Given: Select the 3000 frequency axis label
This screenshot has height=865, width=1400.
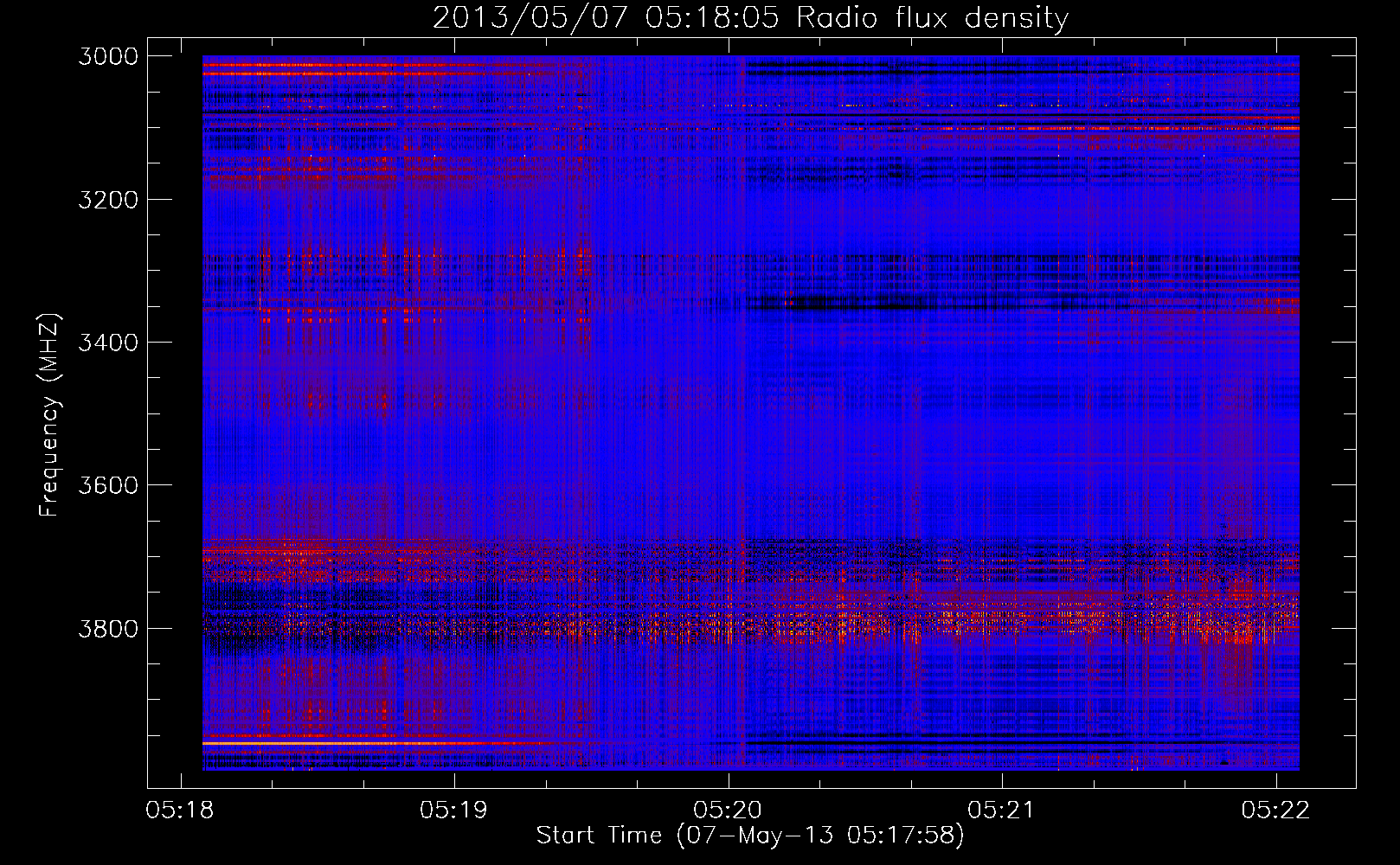Looking at the screenshot, I should [108, 56].
